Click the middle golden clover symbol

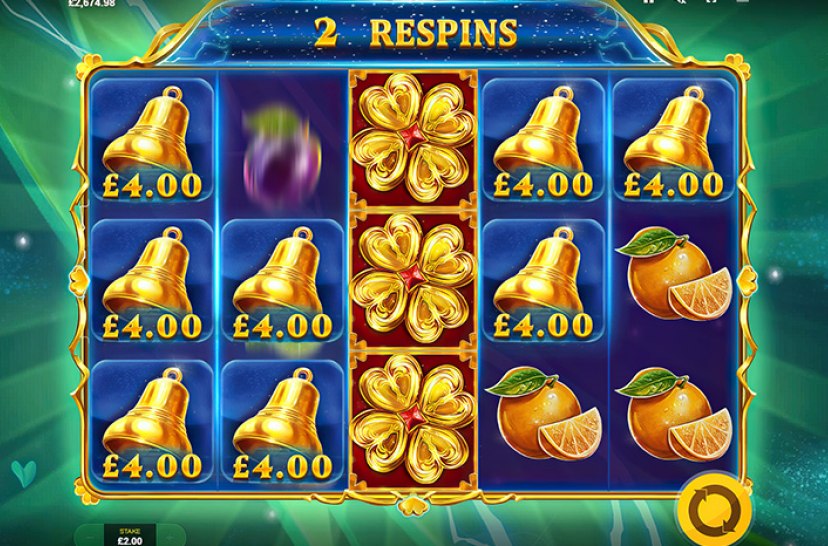[413, 280]
